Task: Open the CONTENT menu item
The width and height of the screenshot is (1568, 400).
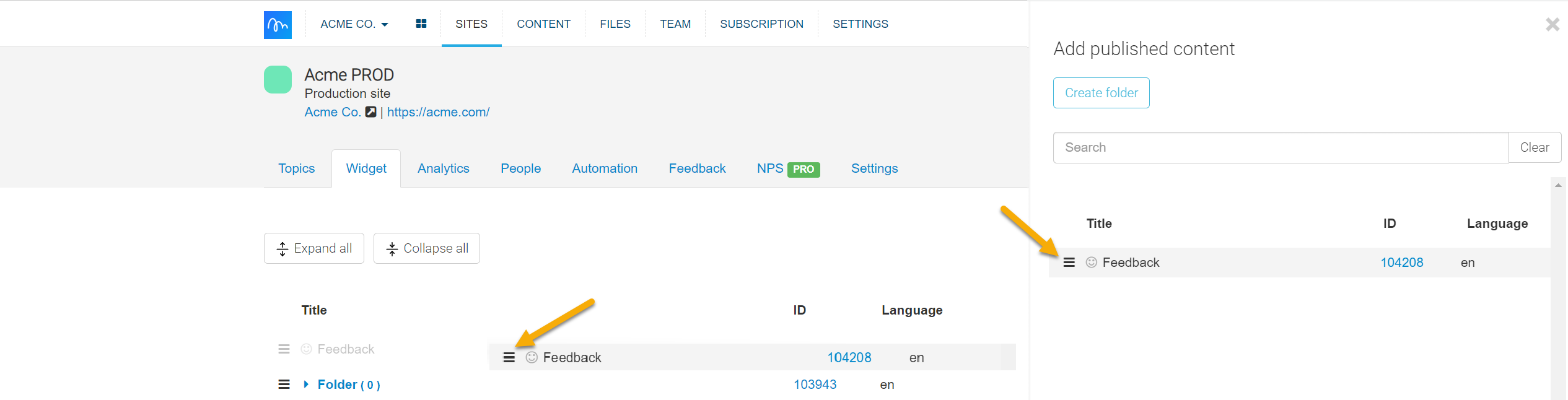Action: (543, 24)
